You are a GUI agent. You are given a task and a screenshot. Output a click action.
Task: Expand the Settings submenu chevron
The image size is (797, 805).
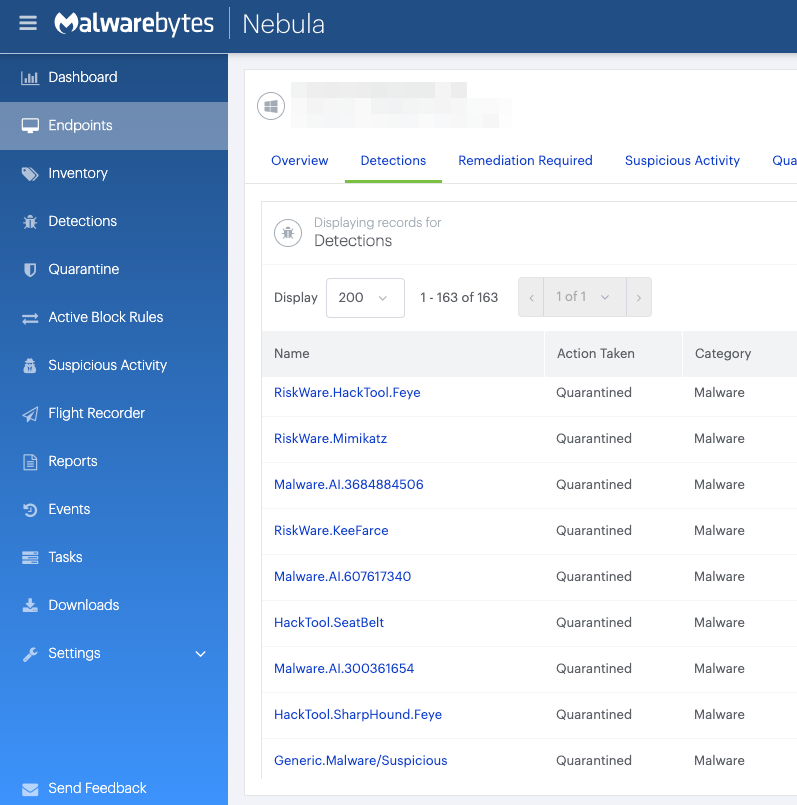tap(200, 654)
